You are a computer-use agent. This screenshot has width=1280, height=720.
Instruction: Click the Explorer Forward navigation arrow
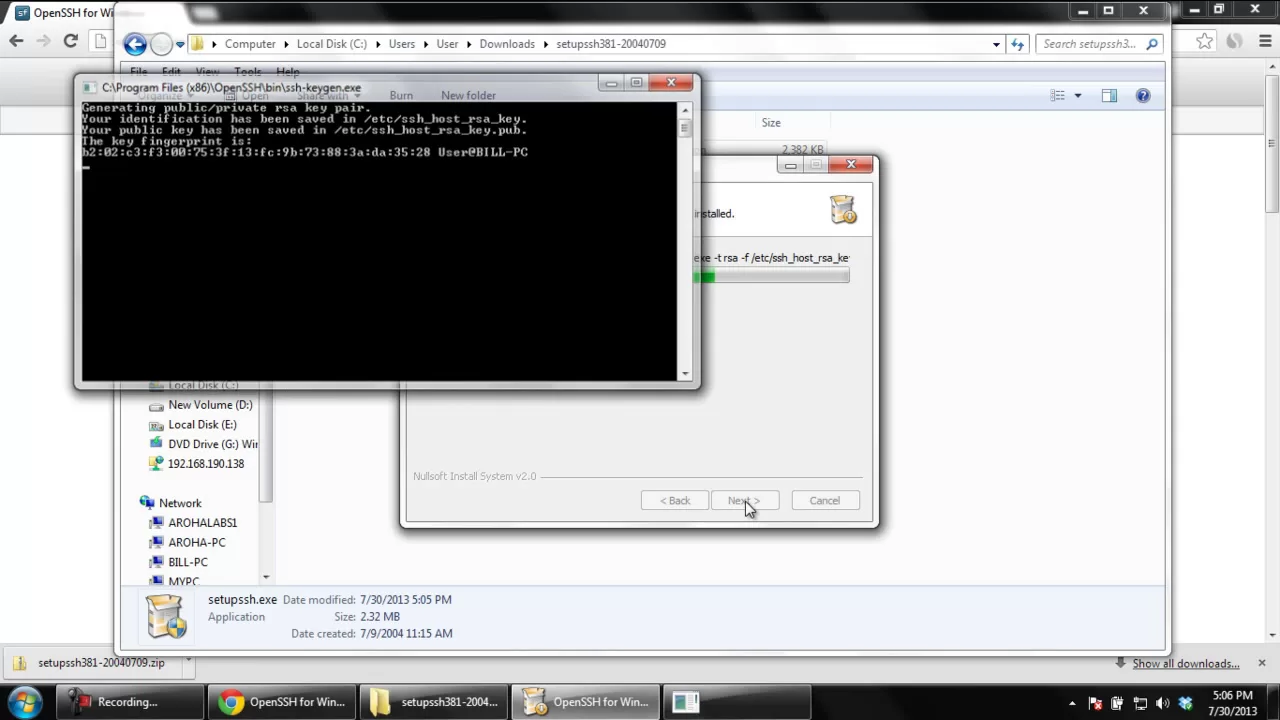pos(161,44)
